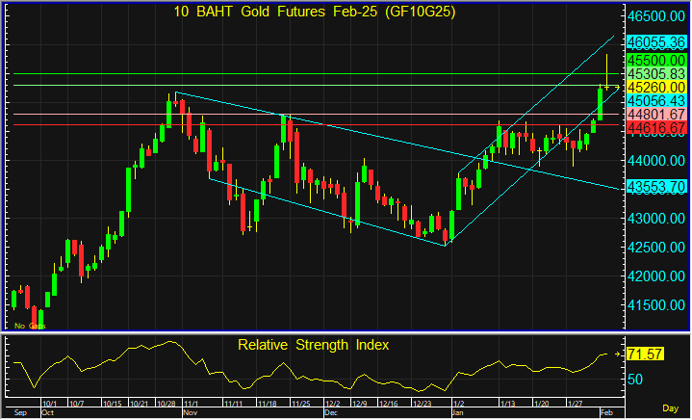Click the Nov month label
This screenshot has width=692, height=420.
[190, 413]
